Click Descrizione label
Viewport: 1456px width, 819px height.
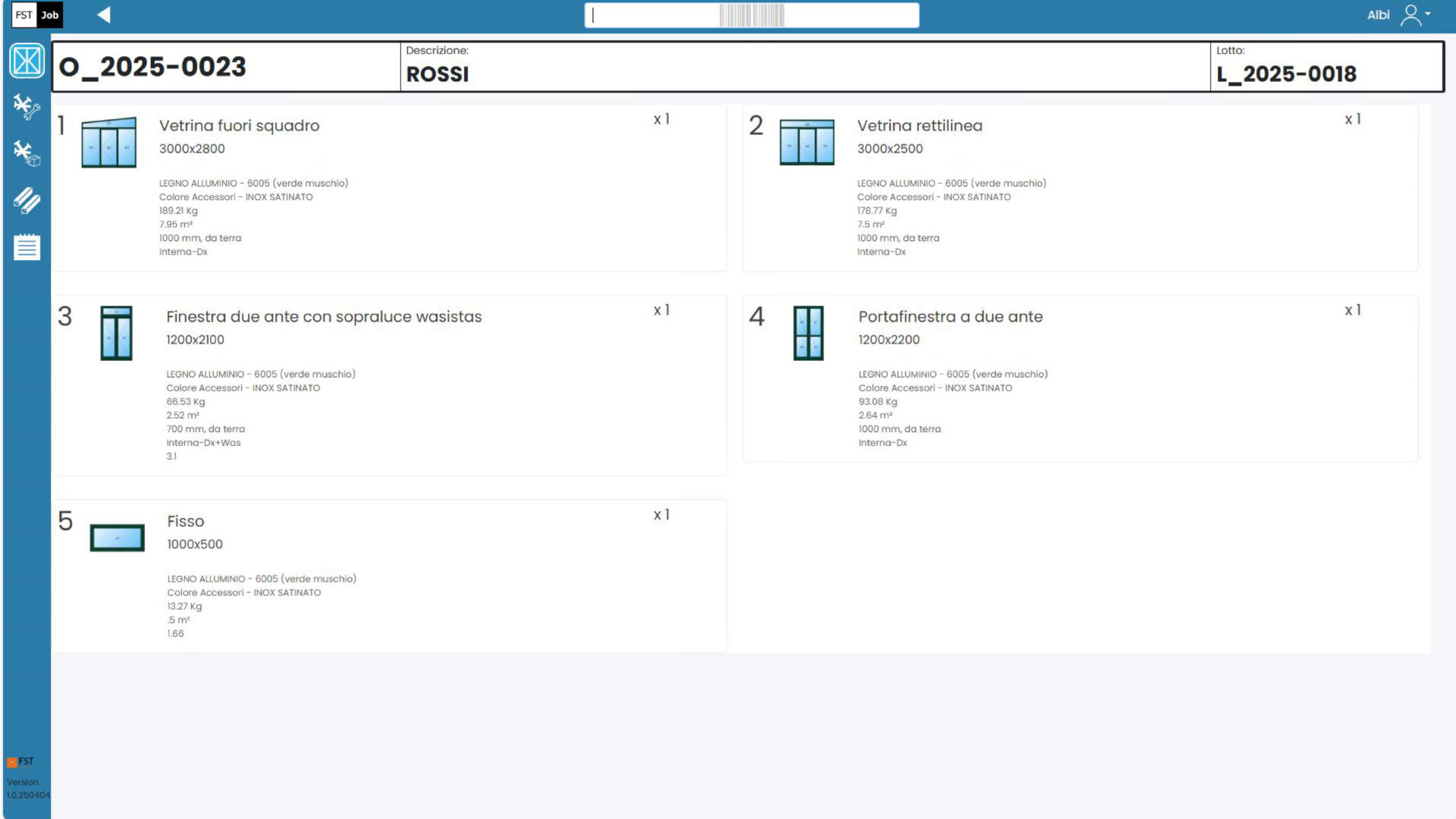(x=437, y=51)
